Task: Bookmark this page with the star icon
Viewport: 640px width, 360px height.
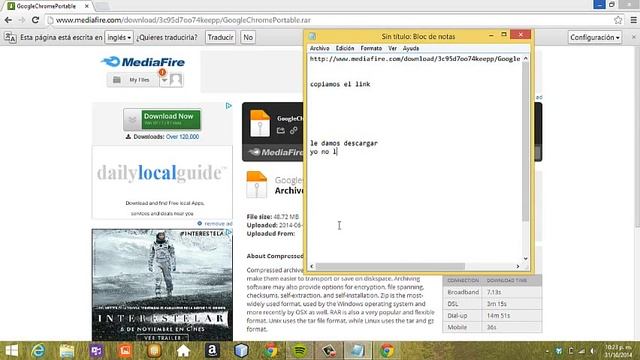Action: coord(618,20)
